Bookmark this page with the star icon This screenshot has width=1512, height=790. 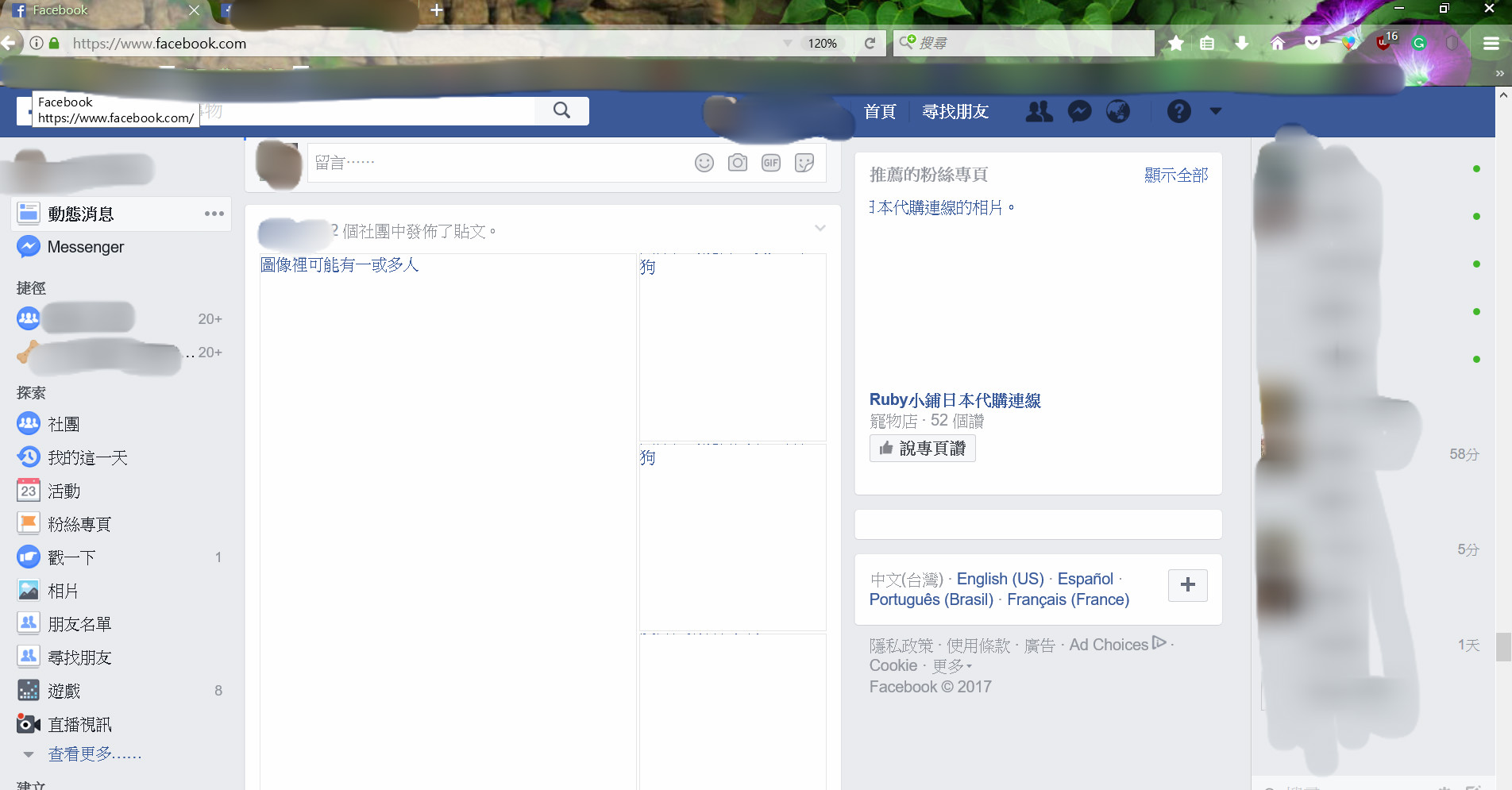coord(1176,44)
